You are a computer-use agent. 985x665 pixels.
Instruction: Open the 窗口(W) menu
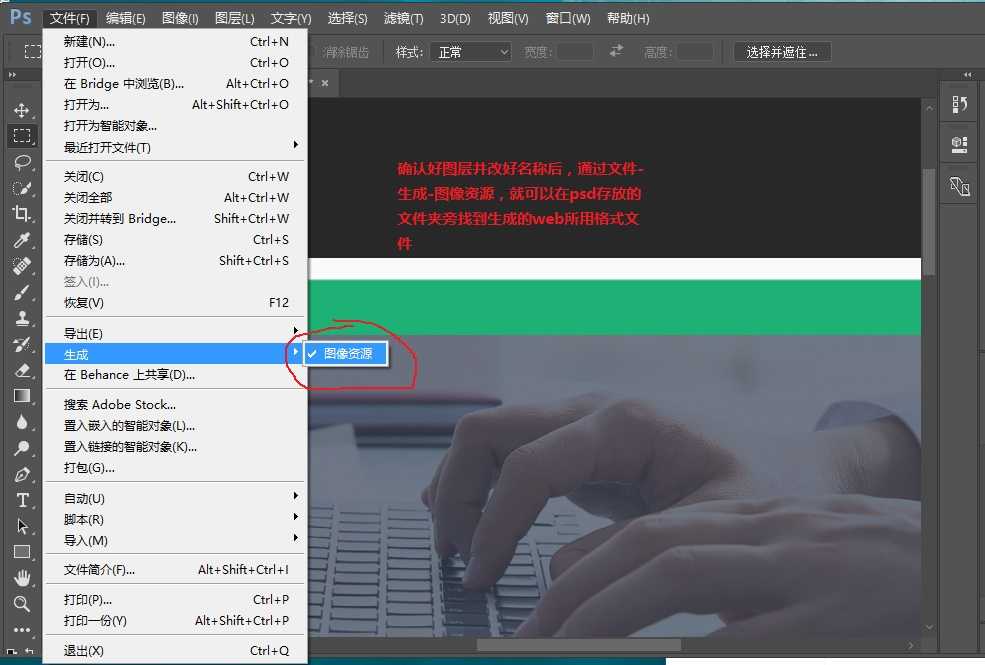pos(568,18)
